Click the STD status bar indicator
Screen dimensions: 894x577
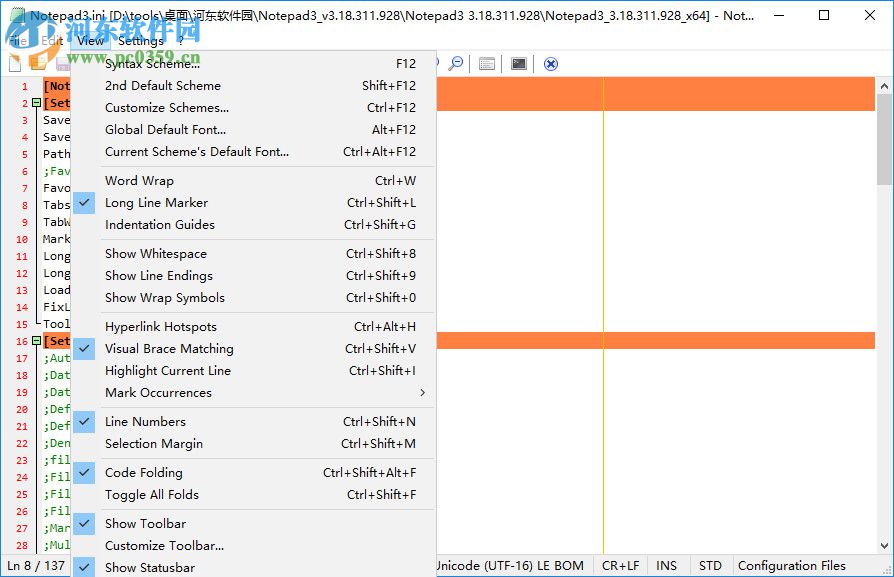[x=710, y=566]
